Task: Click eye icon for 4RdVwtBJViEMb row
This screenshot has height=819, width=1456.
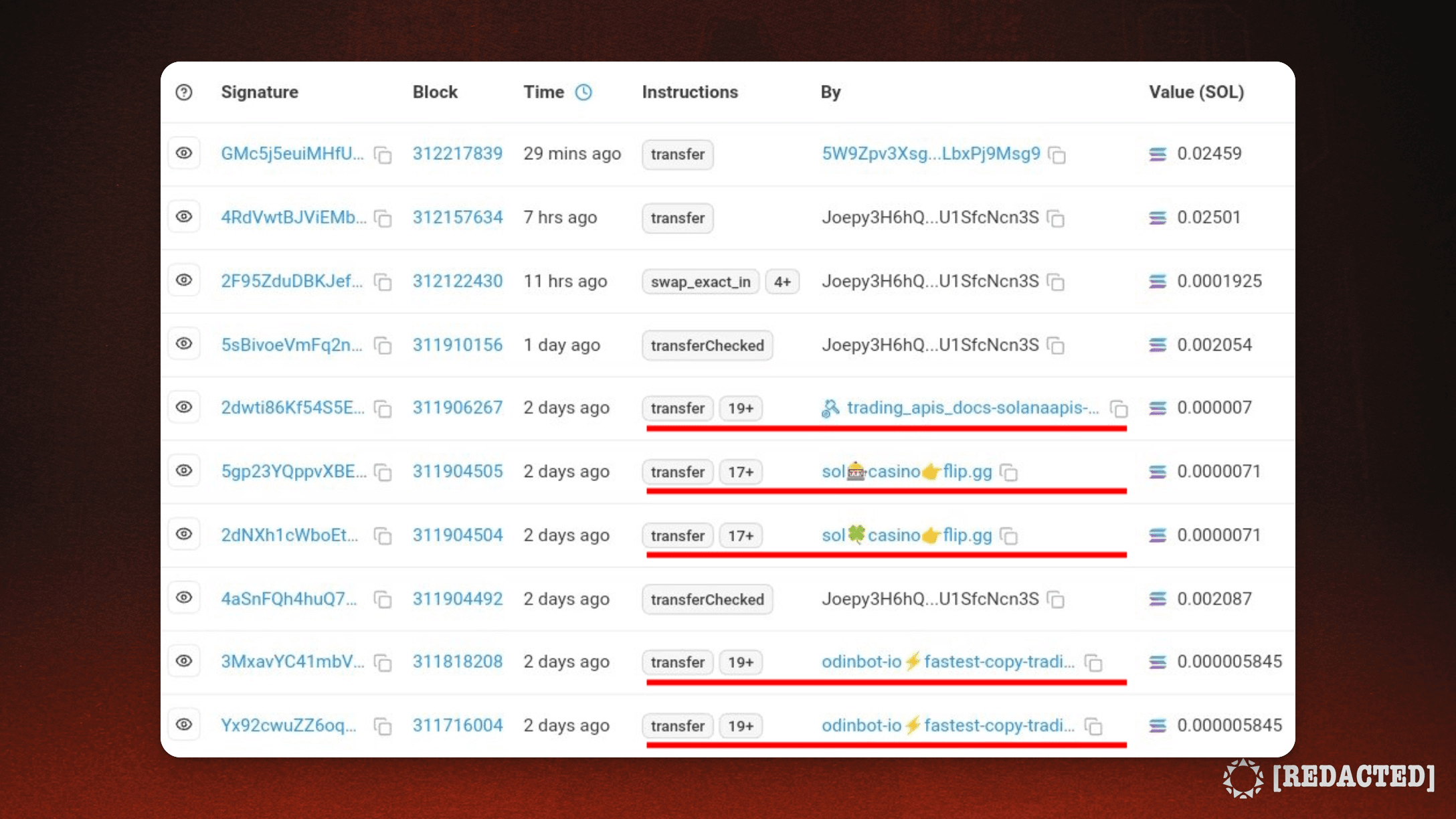Action: (x=184, y=217)
